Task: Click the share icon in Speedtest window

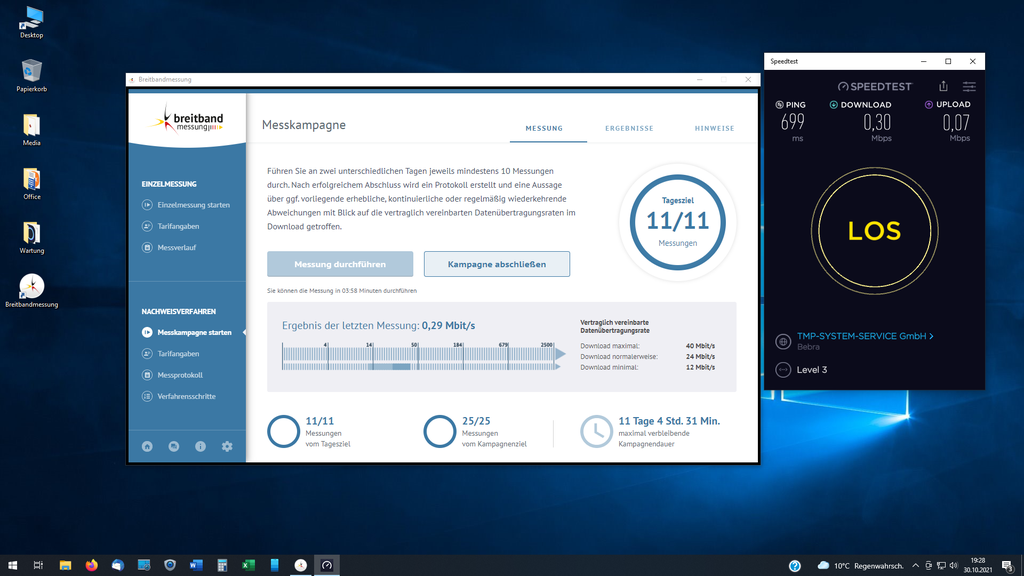Action: tap(943, 86)
